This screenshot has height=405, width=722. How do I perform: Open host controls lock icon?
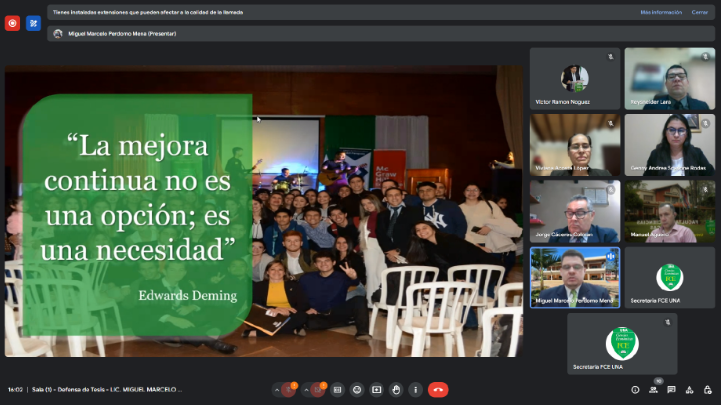coord(708,390)
